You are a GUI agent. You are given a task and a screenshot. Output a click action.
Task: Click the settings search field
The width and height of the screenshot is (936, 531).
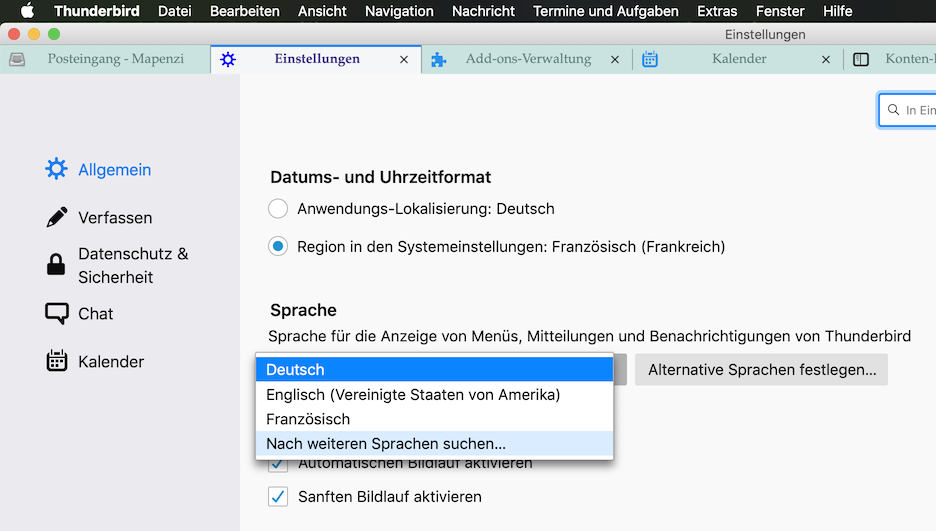coord(908,110)
